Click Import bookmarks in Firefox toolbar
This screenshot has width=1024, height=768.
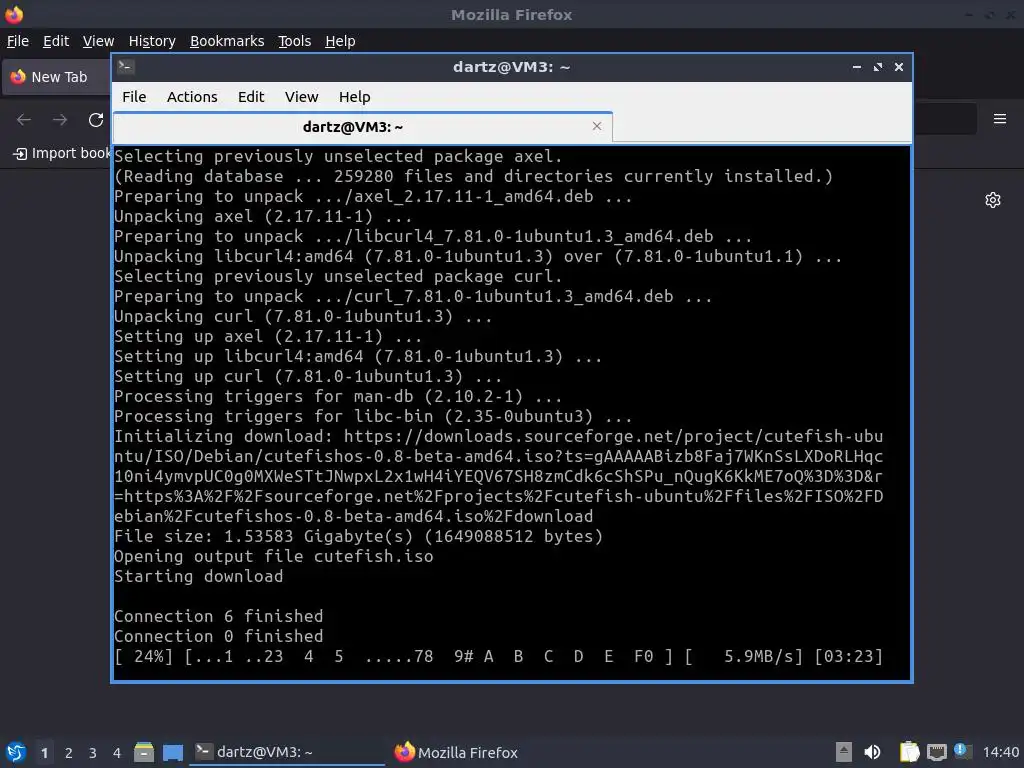[x=62, y=153]
